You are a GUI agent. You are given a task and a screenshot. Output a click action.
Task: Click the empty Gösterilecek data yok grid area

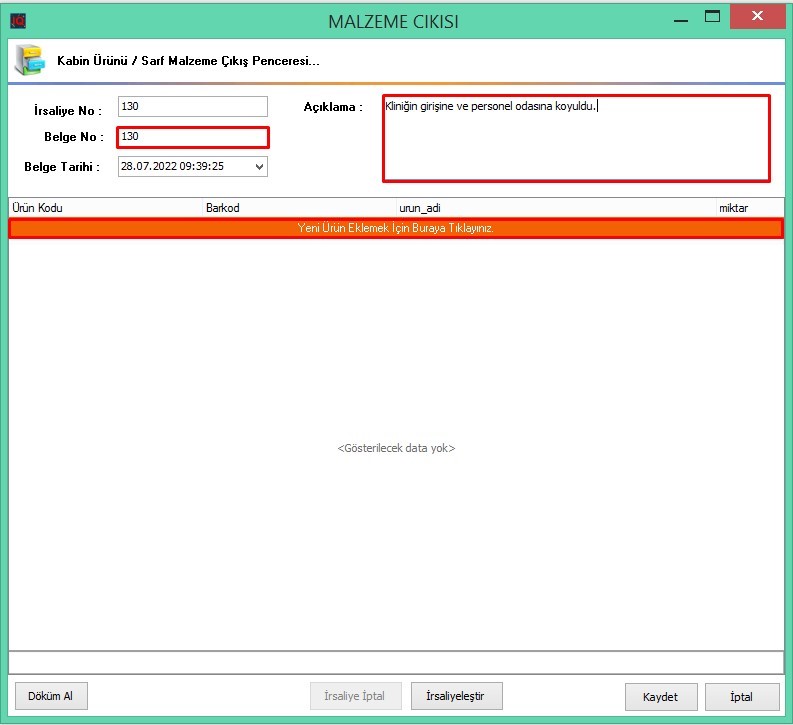(x=396, y=448)
